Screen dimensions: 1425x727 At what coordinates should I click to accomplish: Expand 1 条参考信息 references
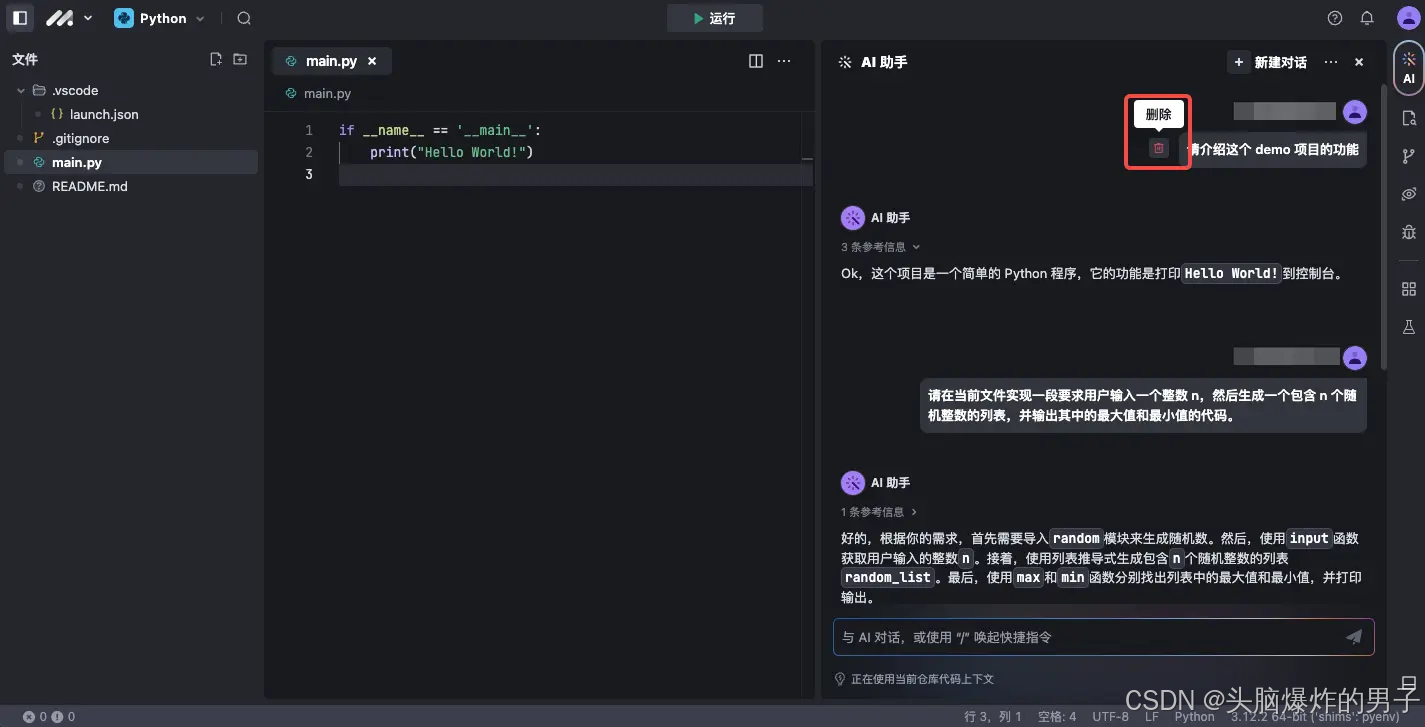click(878, 511)
